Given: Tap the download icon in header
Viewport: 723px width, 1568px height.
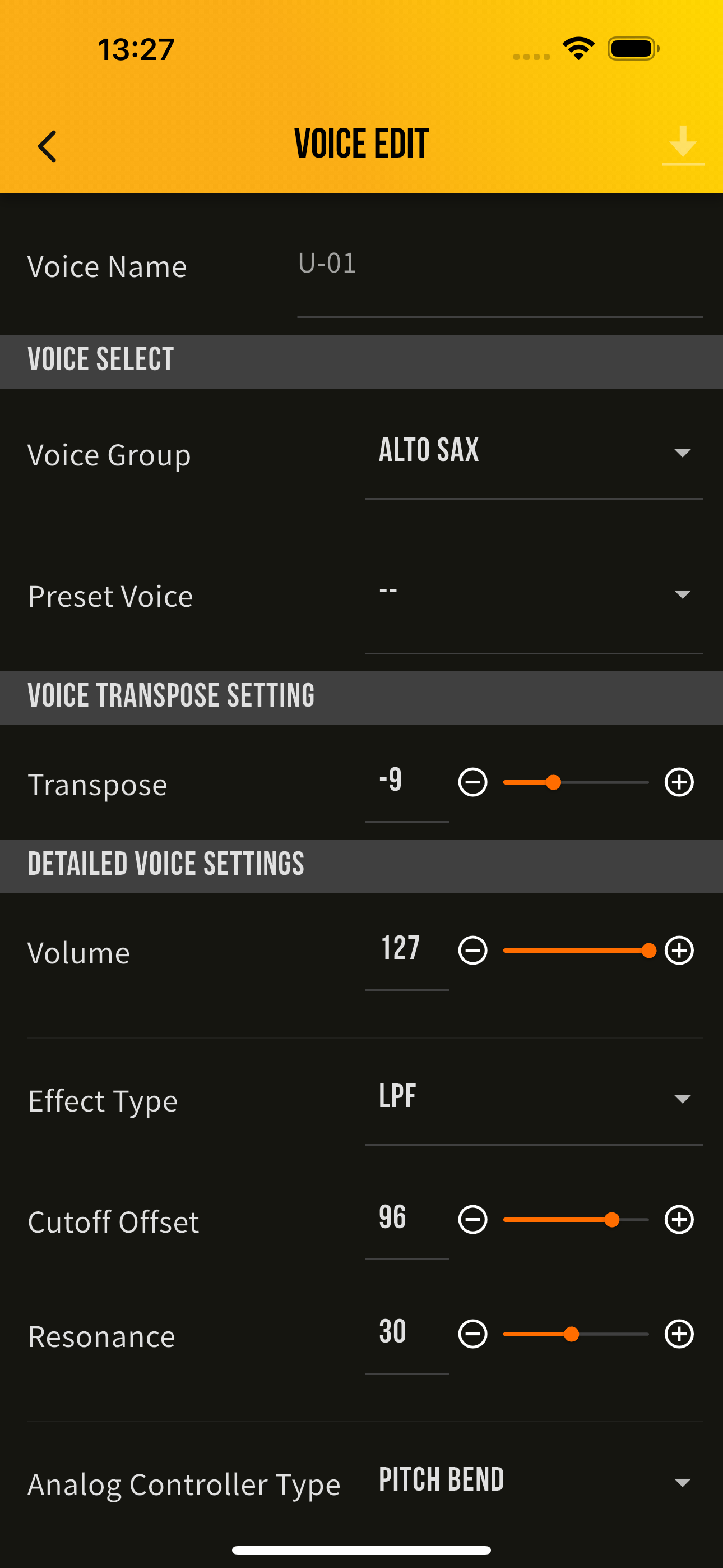Looking at the screenshot, I should 683,145.
